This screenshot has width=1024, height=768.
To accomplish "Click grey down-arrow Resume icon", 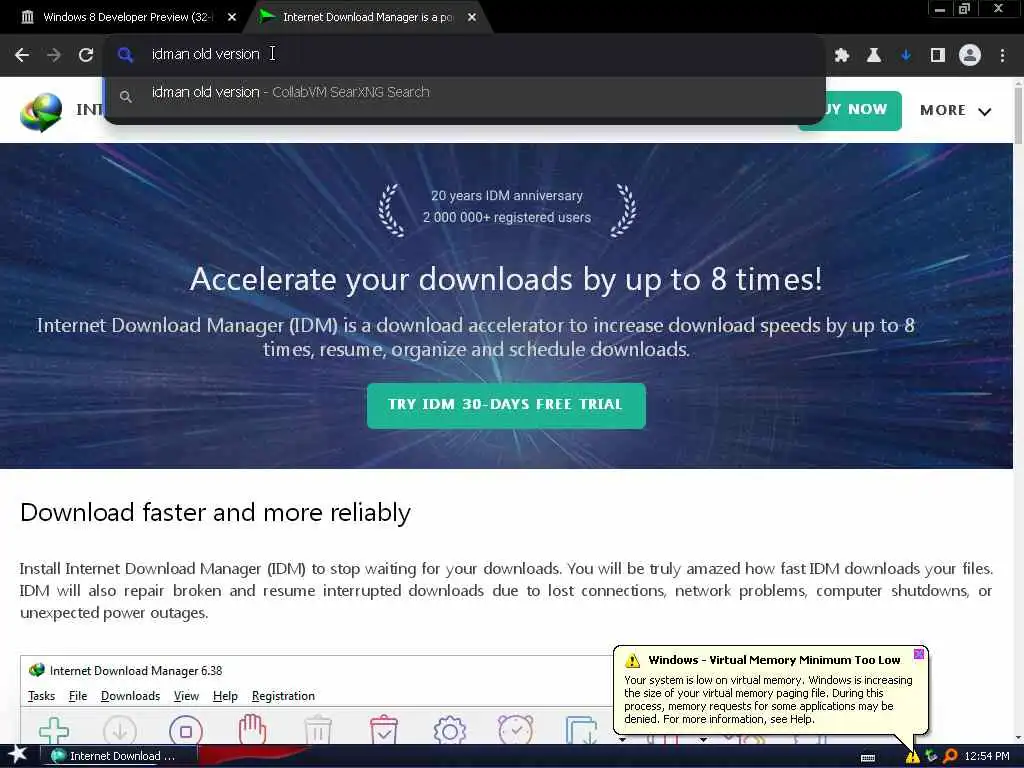I will coord(120,730).
